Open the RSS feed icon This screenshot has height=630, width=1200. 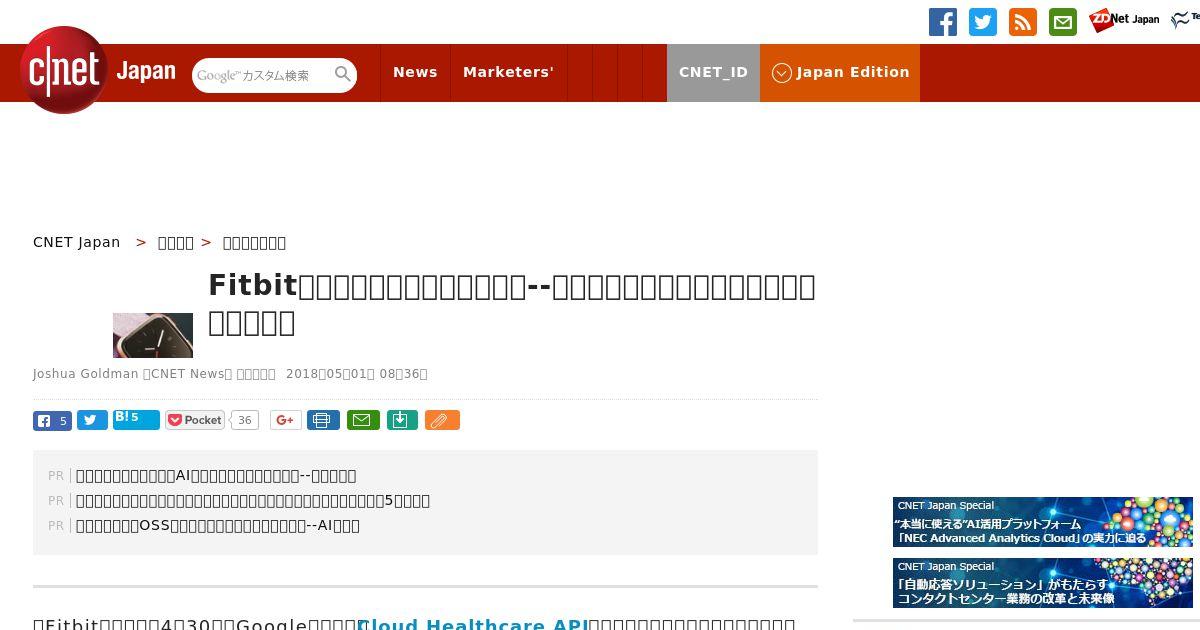tap(1023, 22)
